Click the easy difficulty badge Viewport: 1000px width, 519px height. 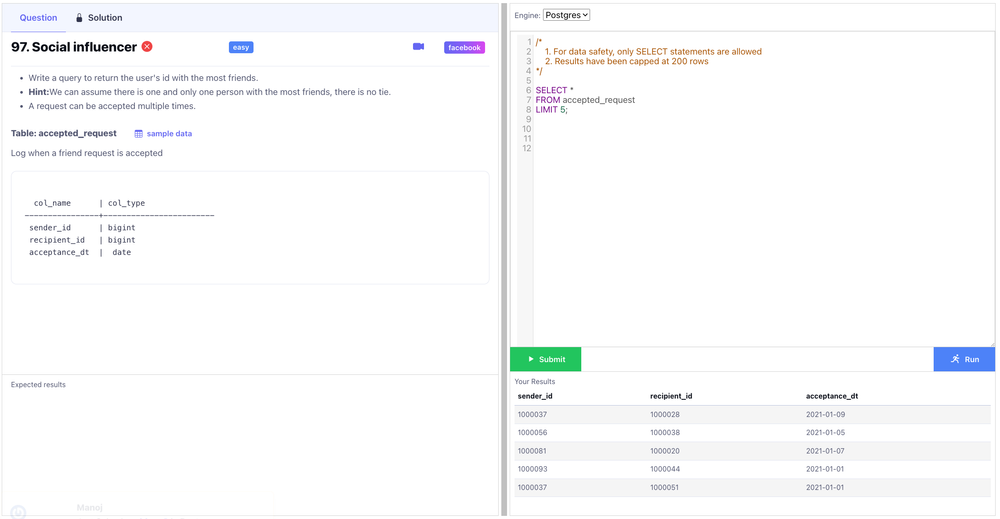coord(241,47)
